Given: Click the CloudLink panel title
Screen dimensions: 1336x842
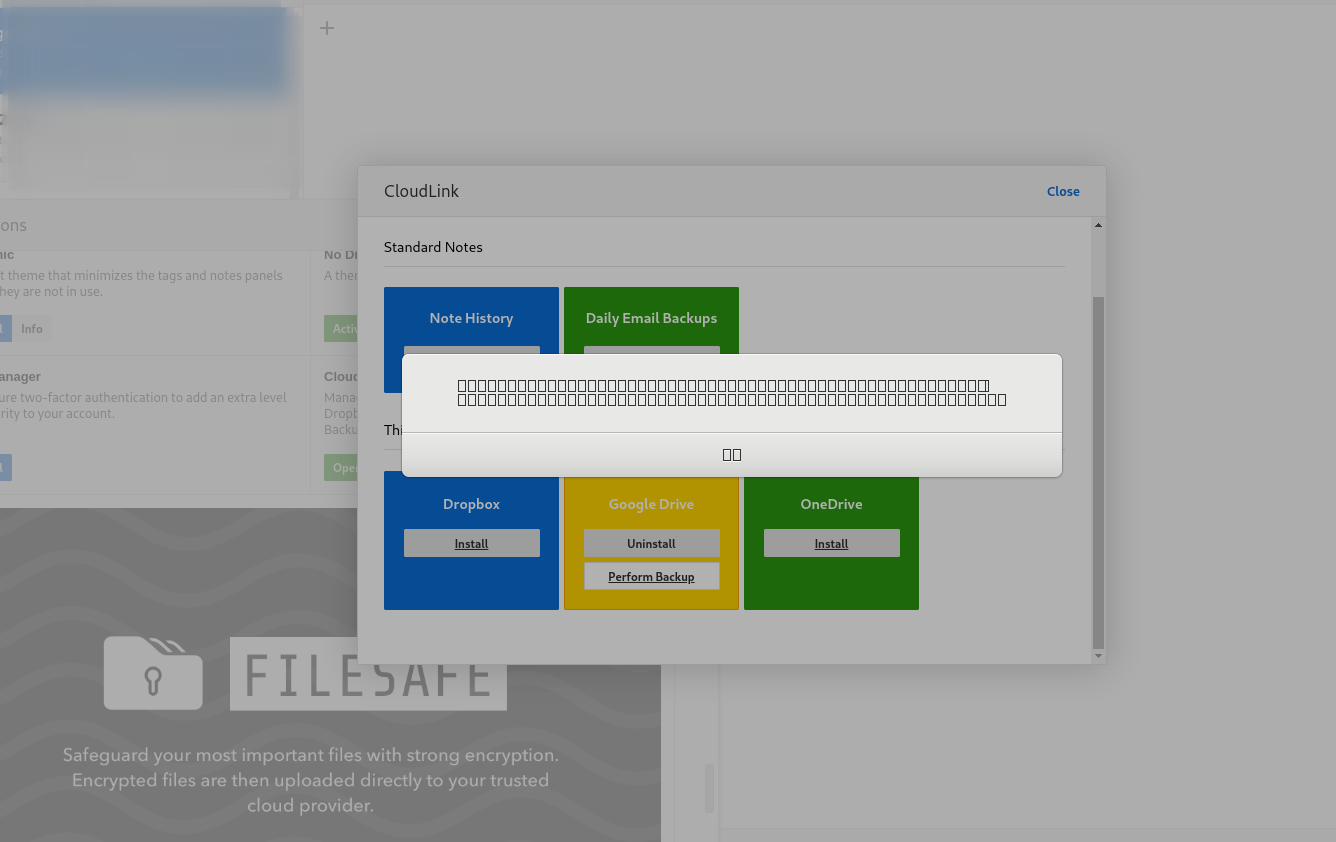Looking at the screenshot, I should click(422, 191).
